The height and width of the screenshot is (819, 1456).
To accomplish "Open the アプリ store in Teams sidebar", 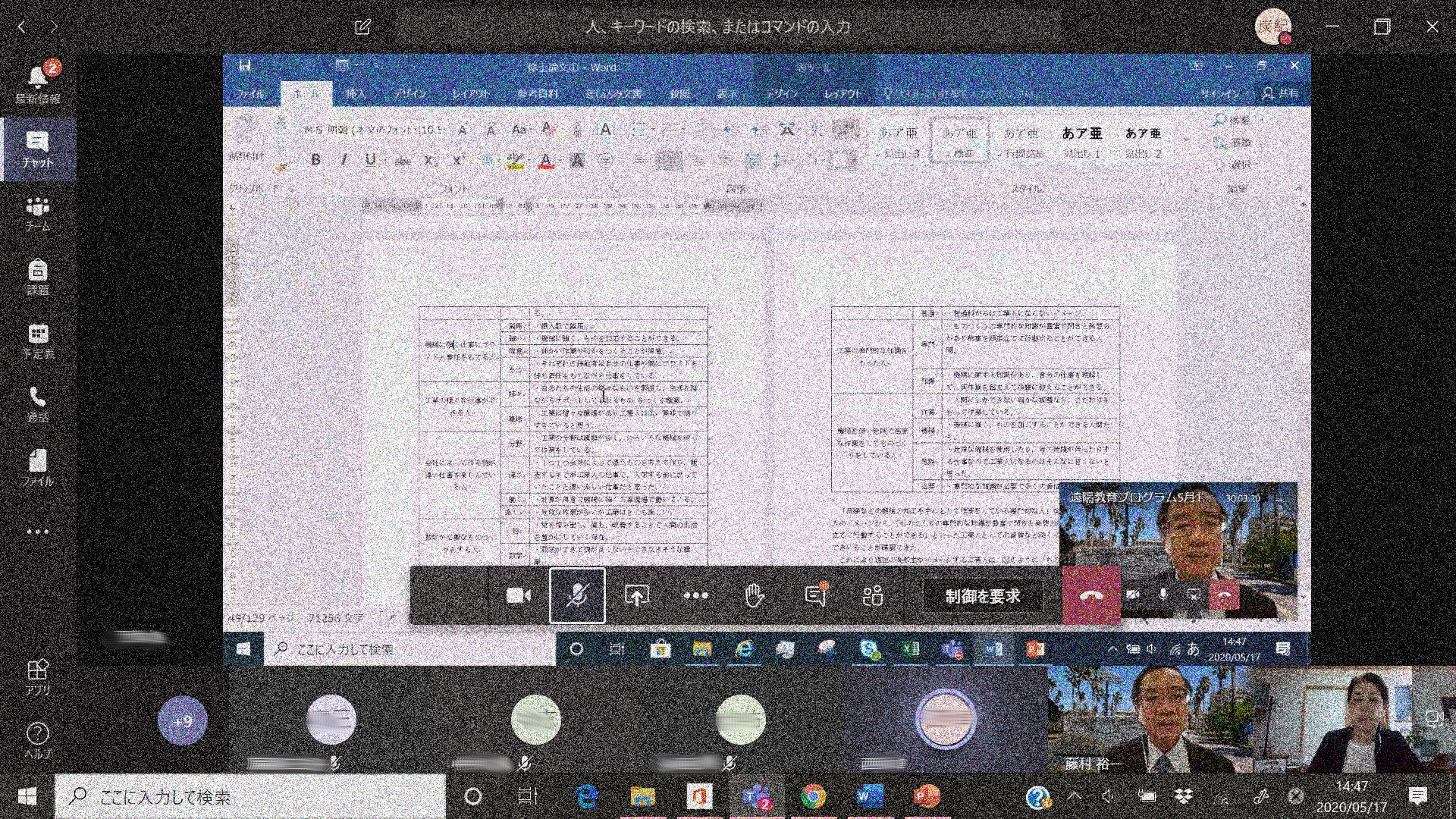I will (x=37, y=678).
